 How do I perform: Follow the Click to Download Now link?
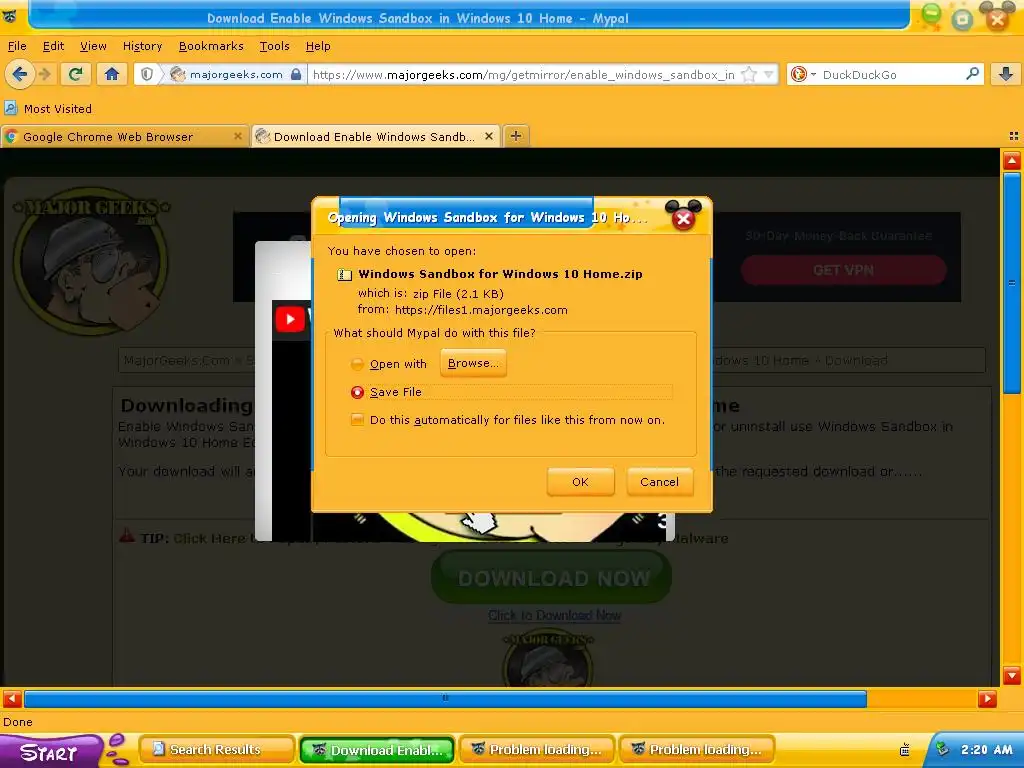[554, 615]
